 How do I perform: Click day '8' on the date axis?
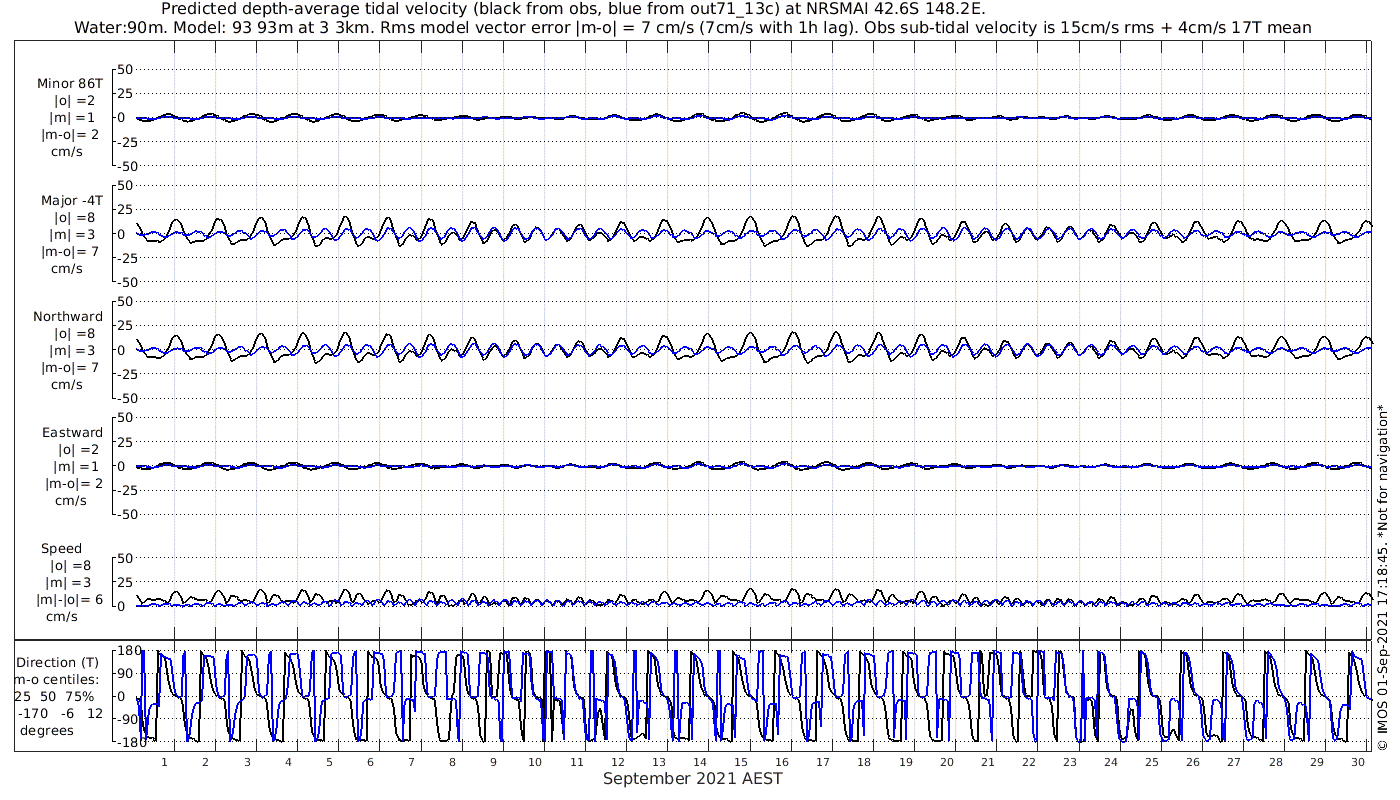[452, 762]
